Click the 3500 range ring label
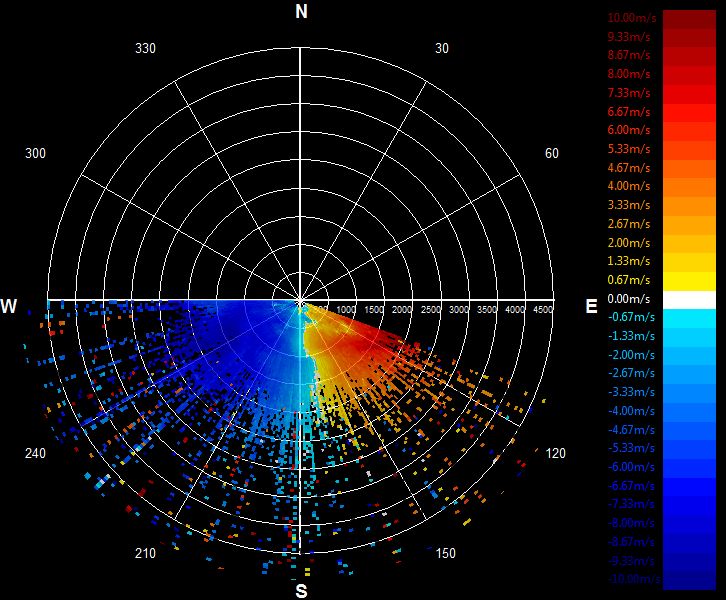The height and width of the screenshot is (600, 726). coord(487,310)
